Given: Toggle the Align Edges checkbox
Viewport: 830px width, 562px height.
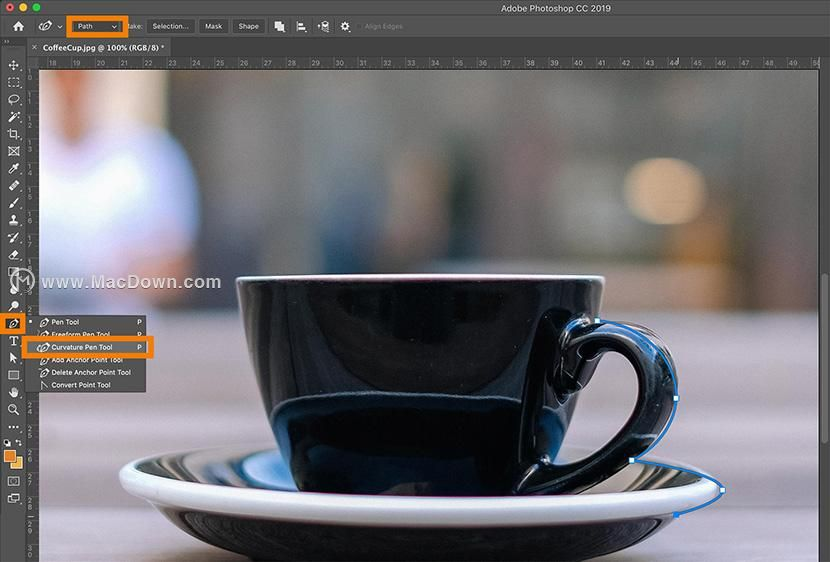Looking at the screenshot, I should (x=360, y=26).
